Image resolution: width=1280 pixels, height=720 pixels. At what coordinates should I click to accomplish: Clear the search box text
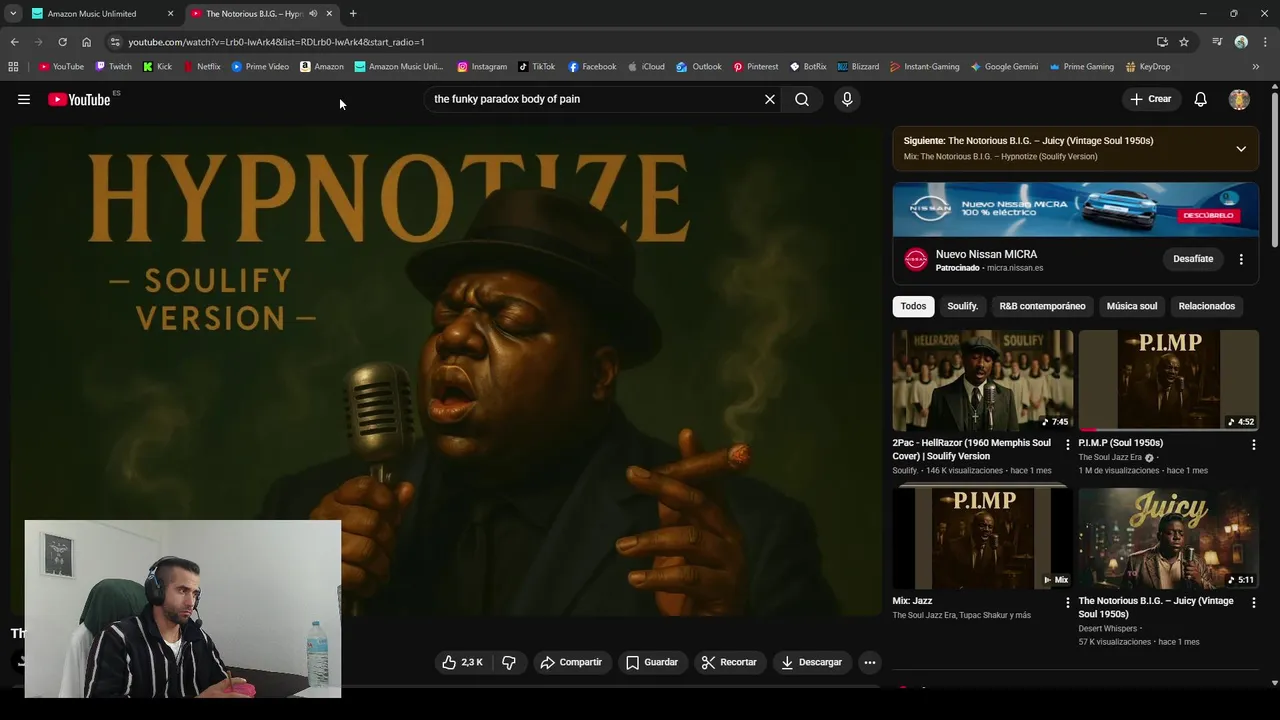770,99
